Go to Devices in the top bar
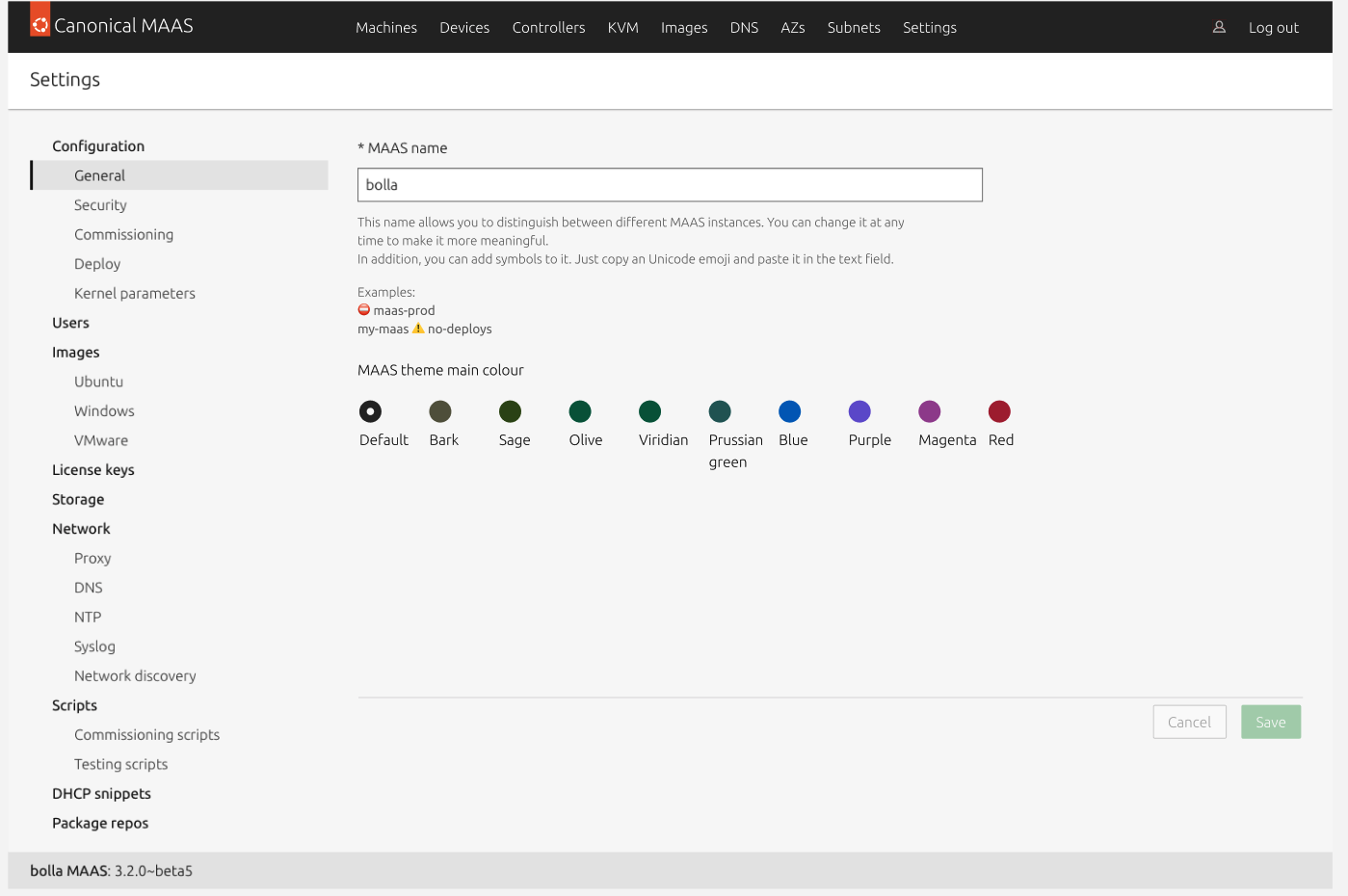The width and height of the screenshot is (1348, 896). (464, 28)
